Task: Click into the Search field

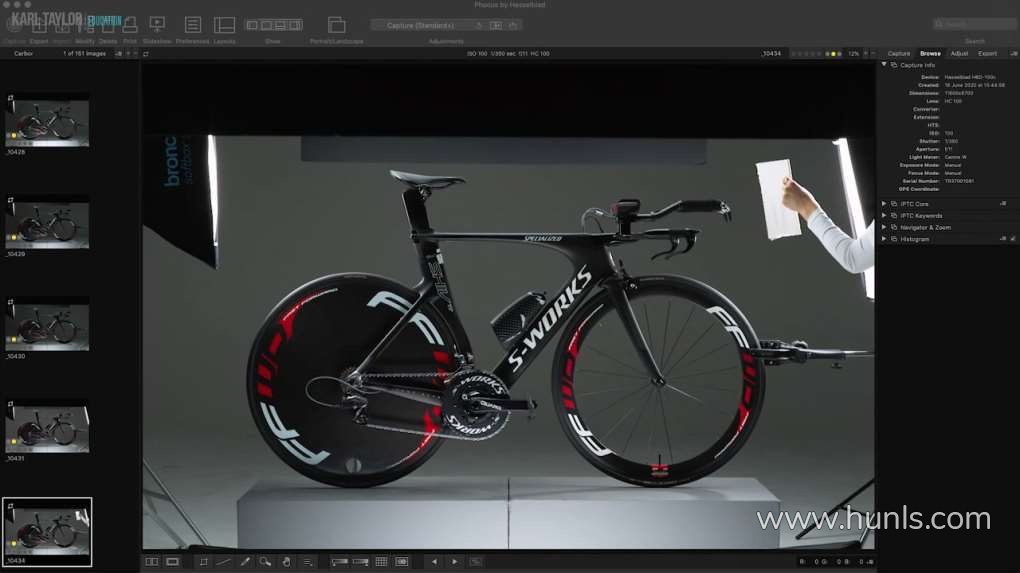Action: 974,25
